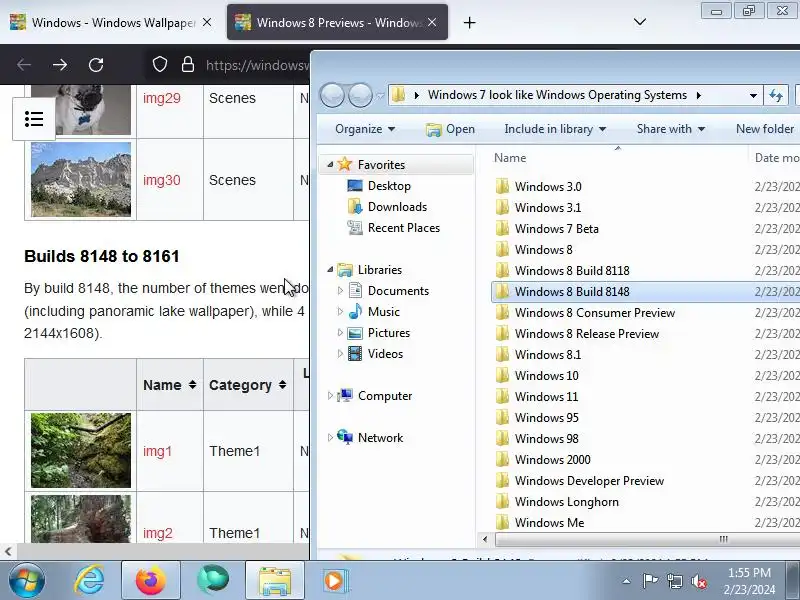
Task: Open Explorer recent pages dropdown arrow
Action: [380, 96]
